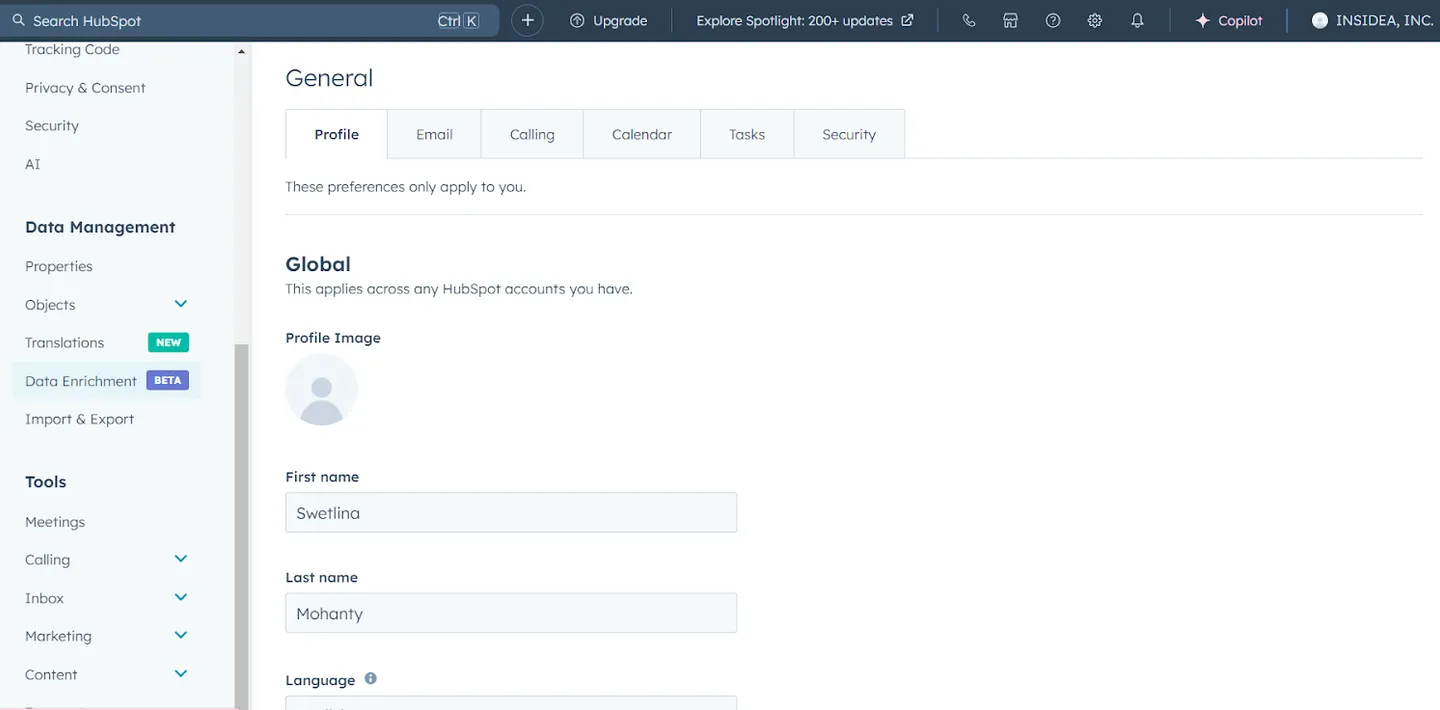
Task: Click the sidebar vertical scrollbar
Action: pos(241,525)
